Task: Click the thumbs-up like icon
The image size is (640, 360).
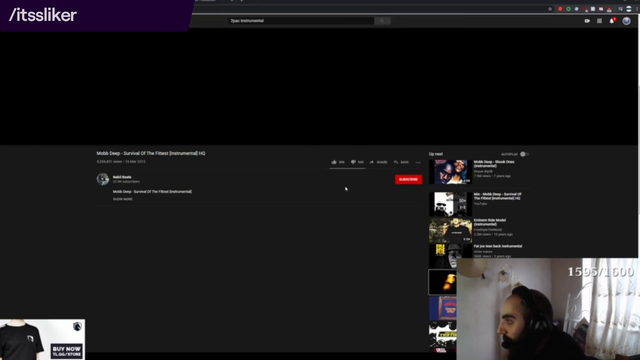Action: [x=334, y=162]
